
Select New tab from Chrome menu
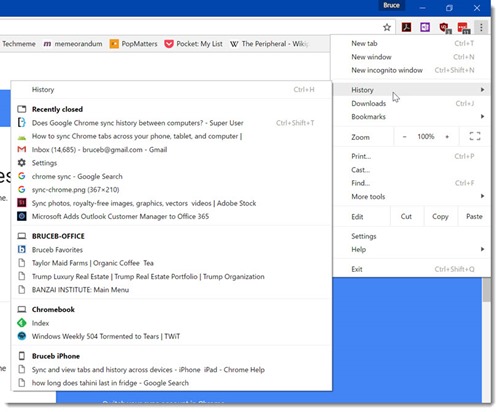click(412, 43)
